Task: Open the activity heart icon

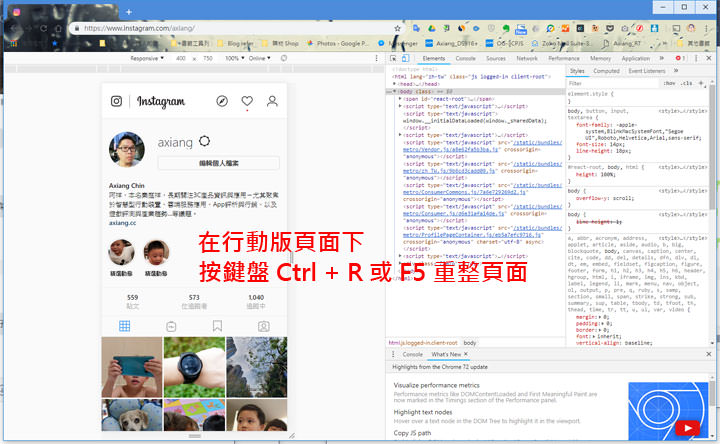Action: tap(247, 101)
